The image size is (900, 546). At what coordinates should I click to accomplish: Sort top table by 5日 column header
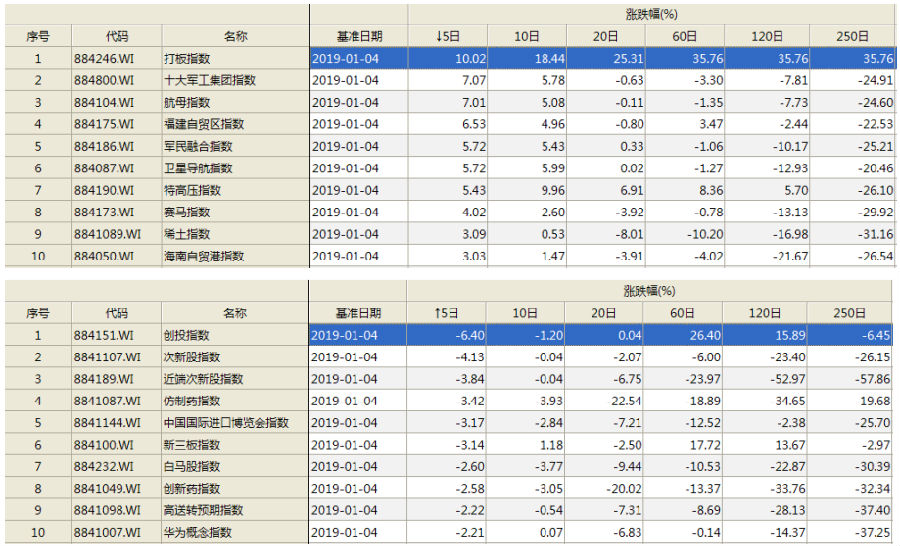[x=448, y=36]
